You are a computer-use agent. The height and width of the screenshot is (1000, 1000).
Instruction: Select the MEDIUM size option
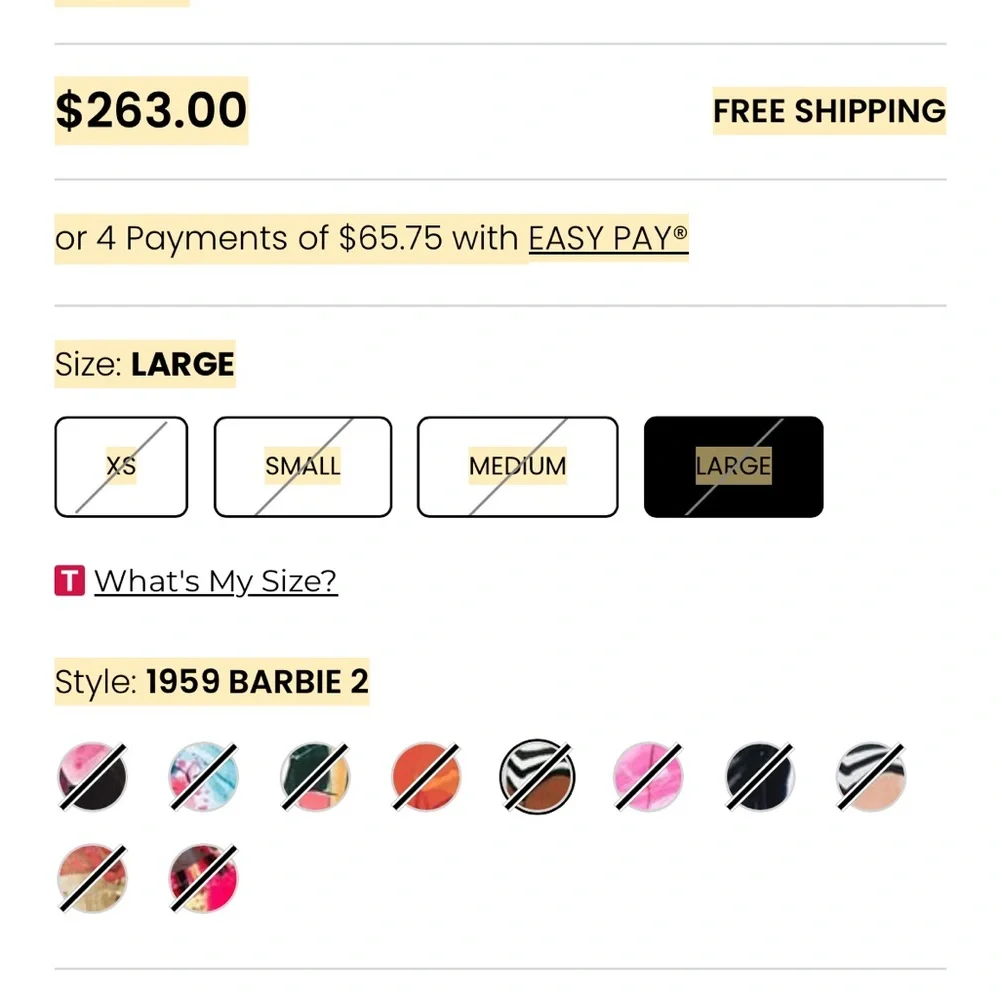517,467
